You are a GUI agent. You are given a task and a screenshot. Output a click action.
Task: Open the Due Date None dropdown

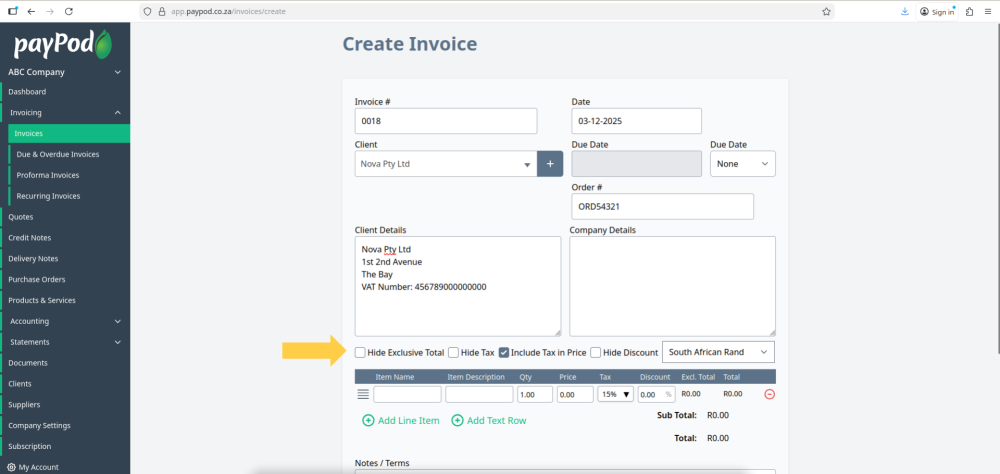pos(743,164)
